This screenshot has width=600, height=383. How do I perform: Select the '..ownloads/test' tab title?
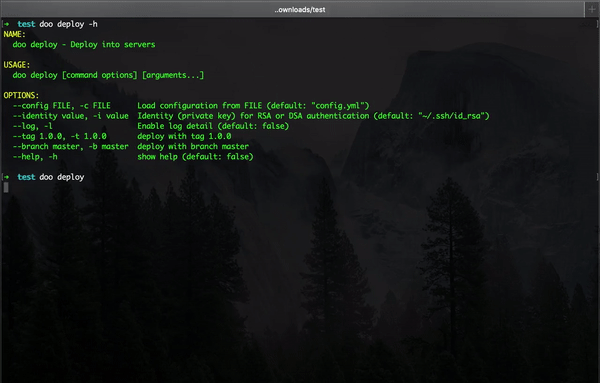[x=300, y=10]
